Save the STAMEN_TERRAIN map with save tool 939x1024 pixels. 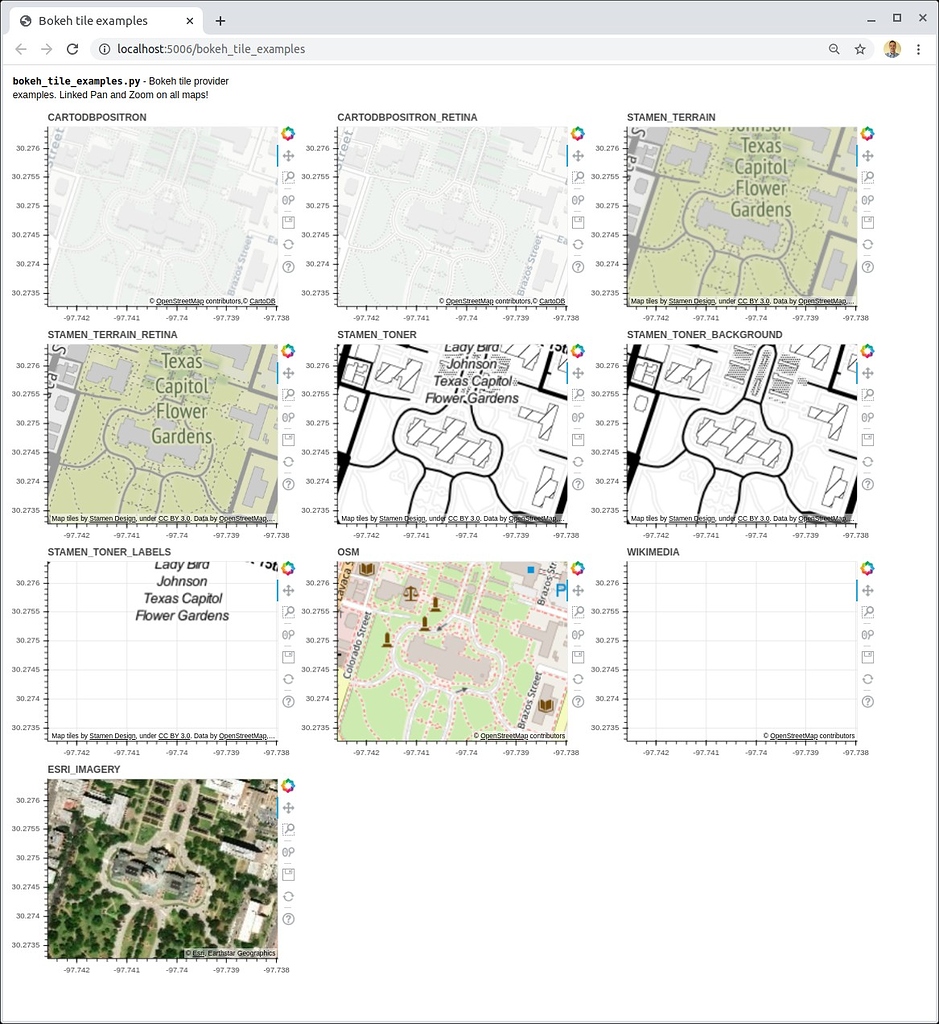click(x=868, y=221)
